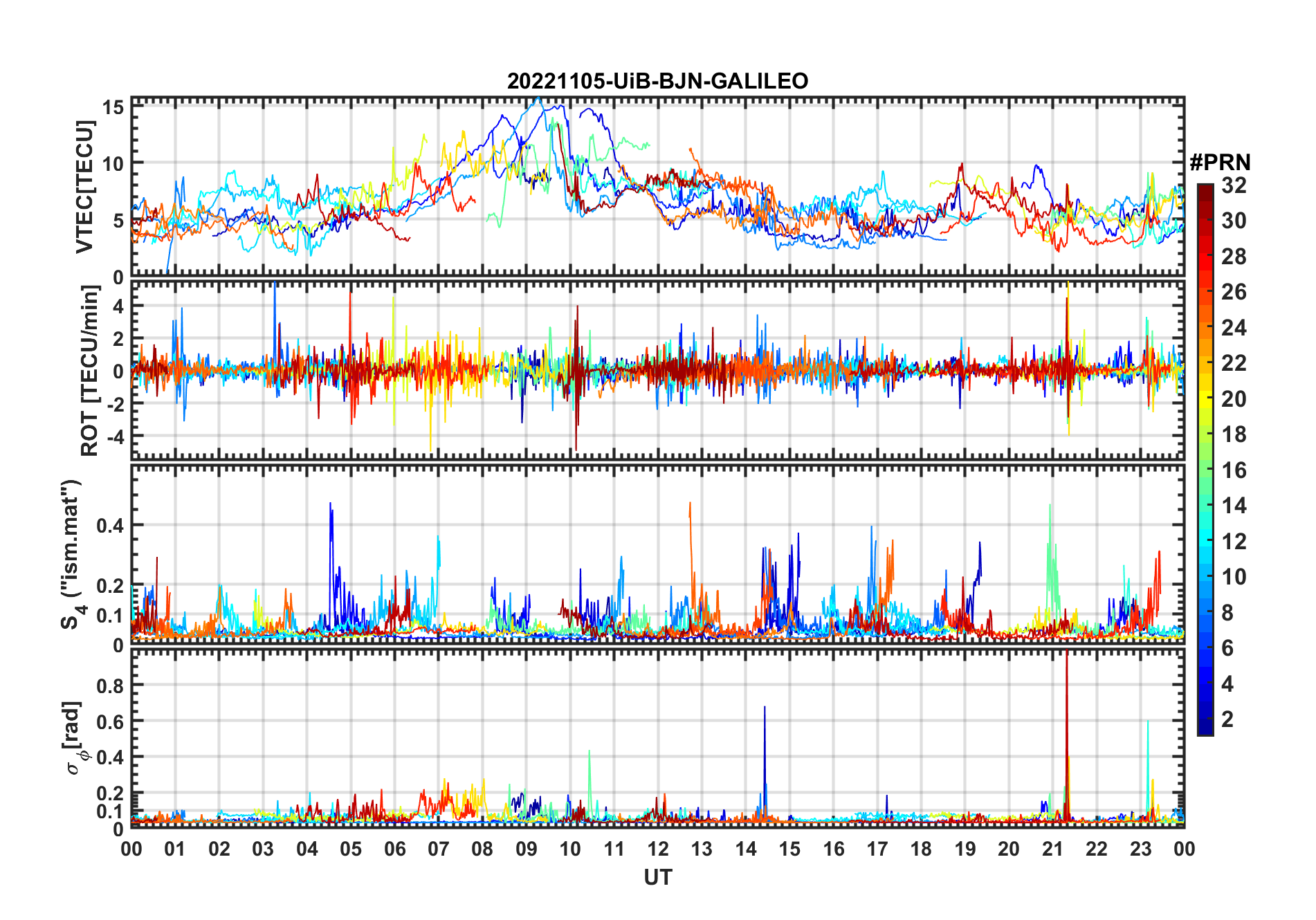The image size is (1316, 920).
Task: Select colorbar tick label 30
Action: point(1234,221)
